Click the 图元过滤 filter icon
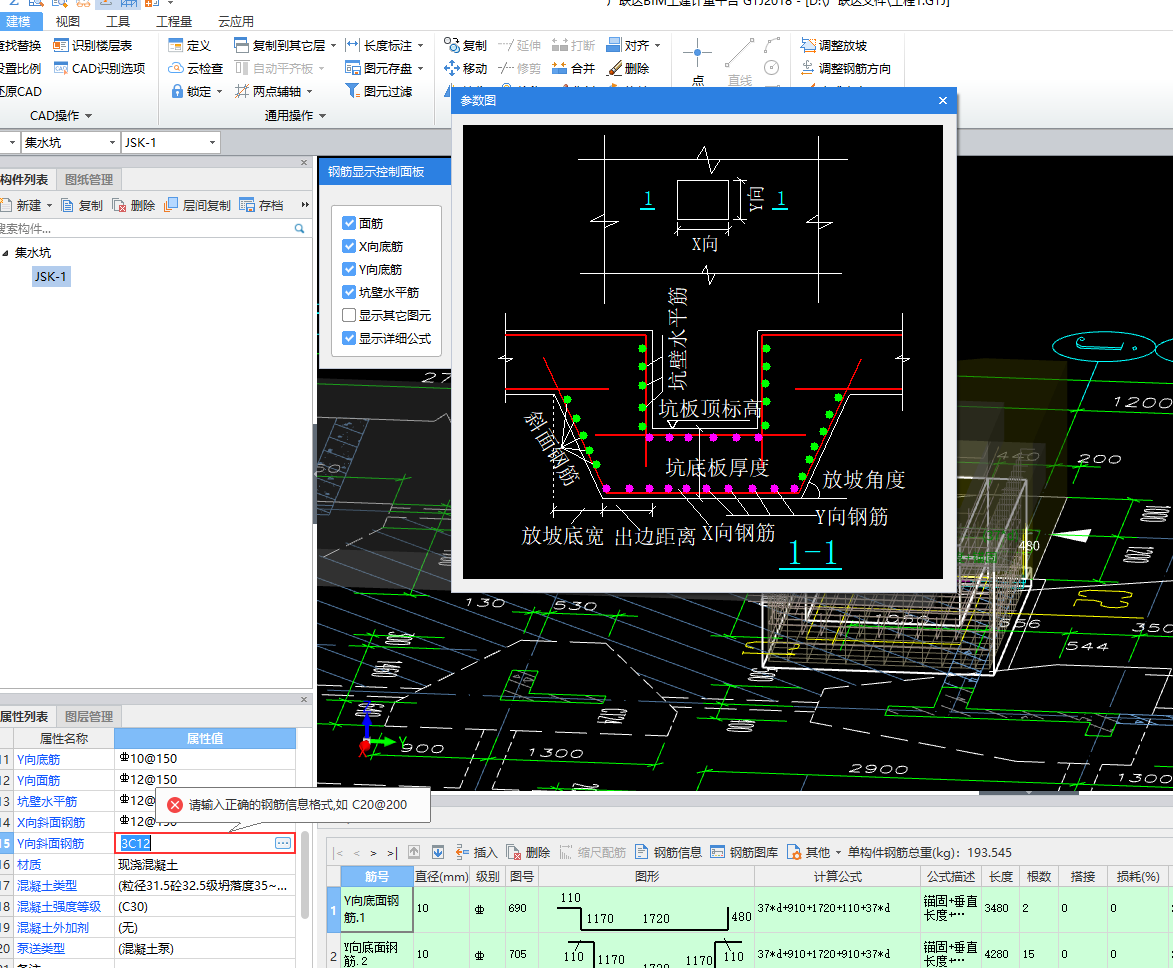Screen dimensions: 1173x968 tap(352, 91)
